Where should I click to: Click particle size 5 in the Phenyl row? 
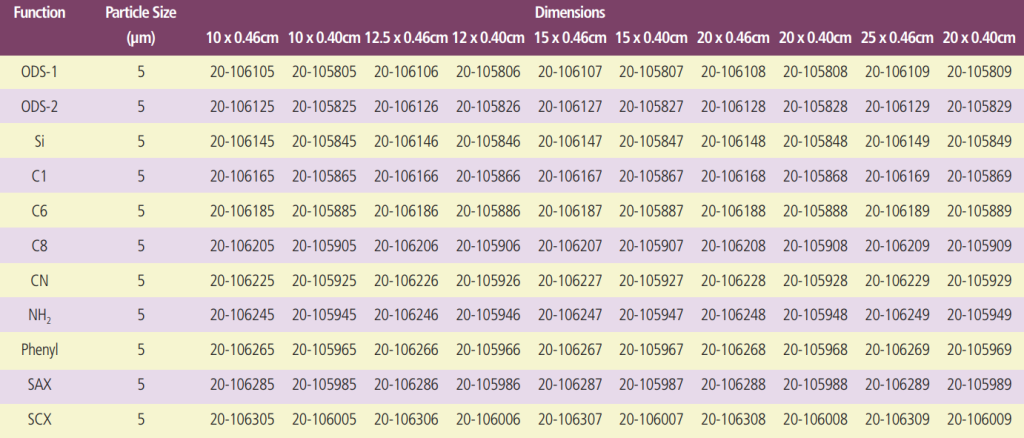click(141, 349)
